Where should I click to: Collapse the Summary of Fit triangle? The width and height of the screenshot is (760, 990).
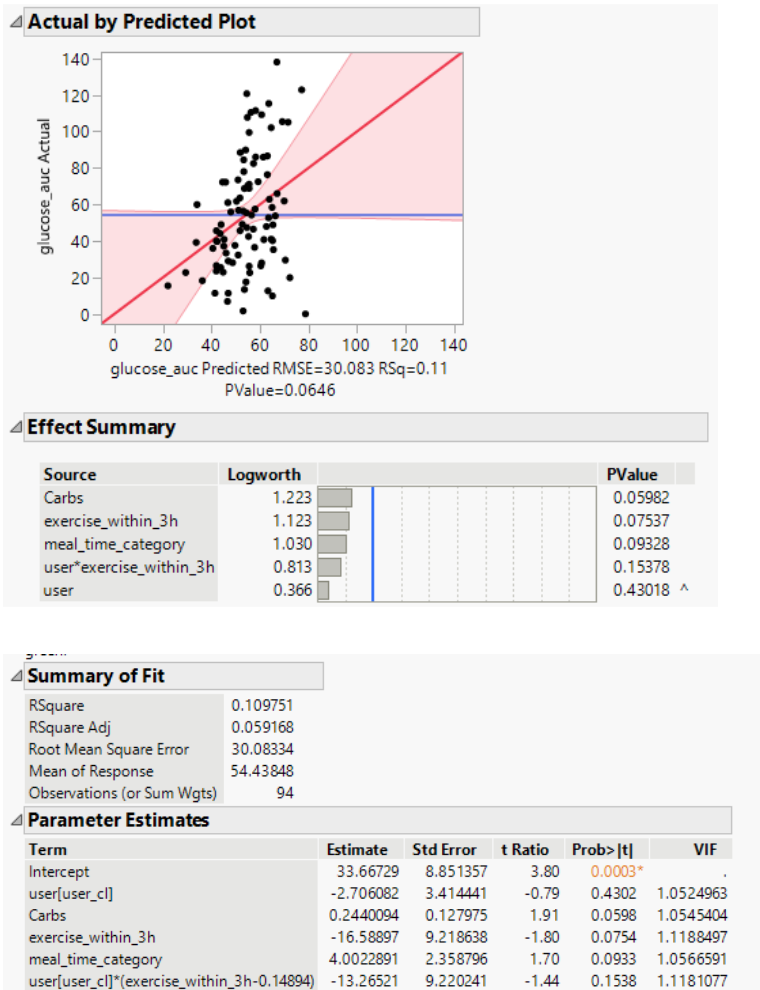click(x=15, y=677)
